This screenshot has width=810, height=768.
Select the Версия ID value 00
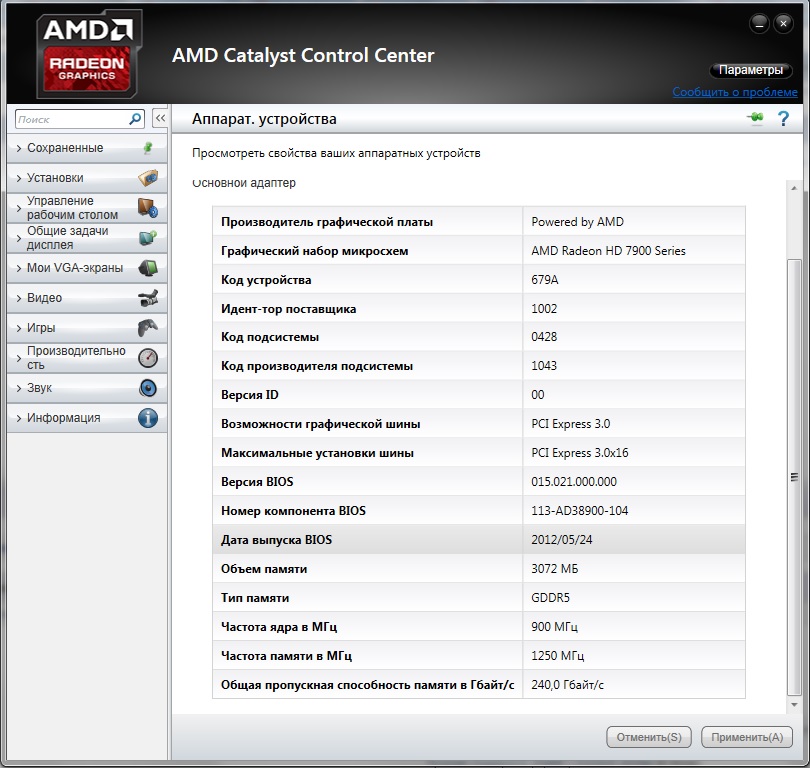[537, 395]
